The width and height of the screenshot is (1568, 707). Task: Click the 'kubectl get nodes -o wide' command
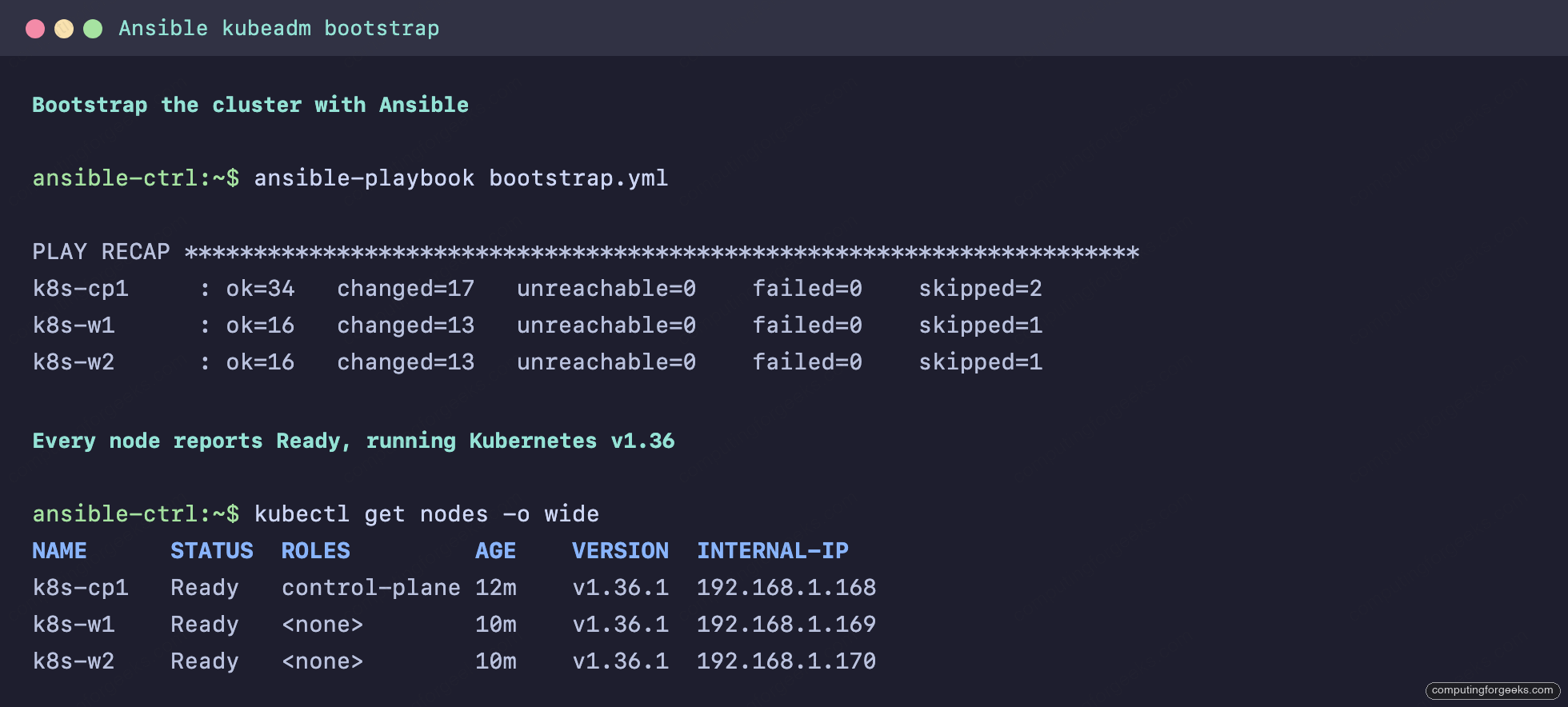[x=426, y=513]
